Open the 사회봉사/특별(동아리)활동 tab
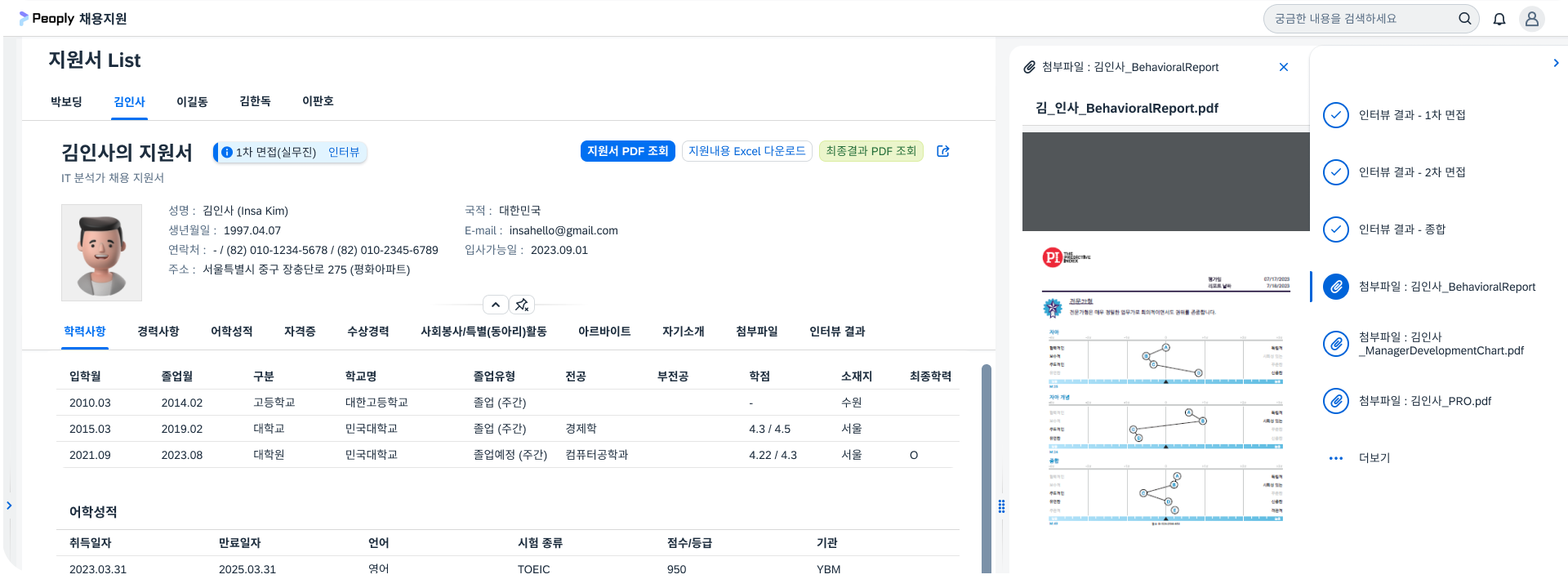Viewport: 1568px width, 579px height. 483,332
